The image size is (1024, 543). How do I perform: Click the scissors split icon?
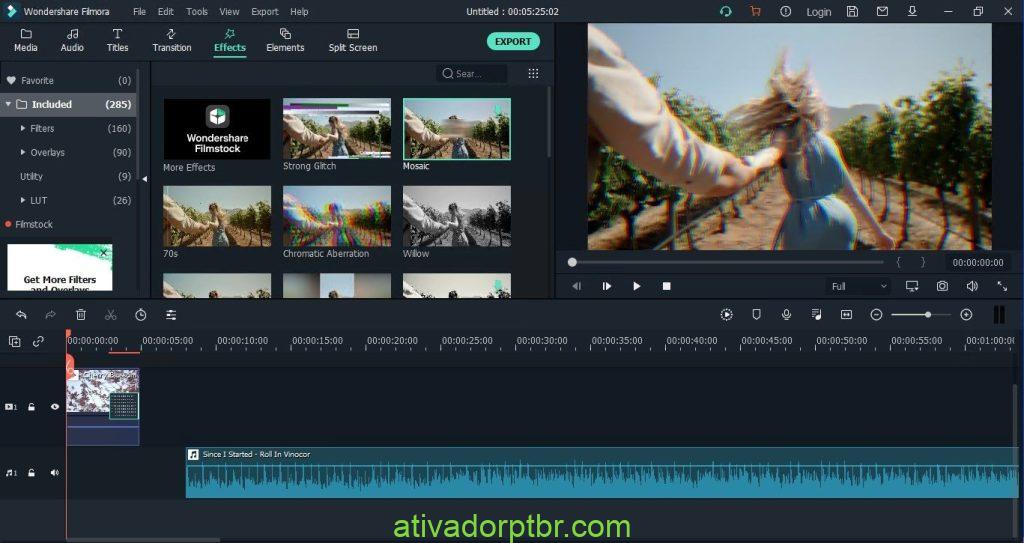(x=110, y=315)
